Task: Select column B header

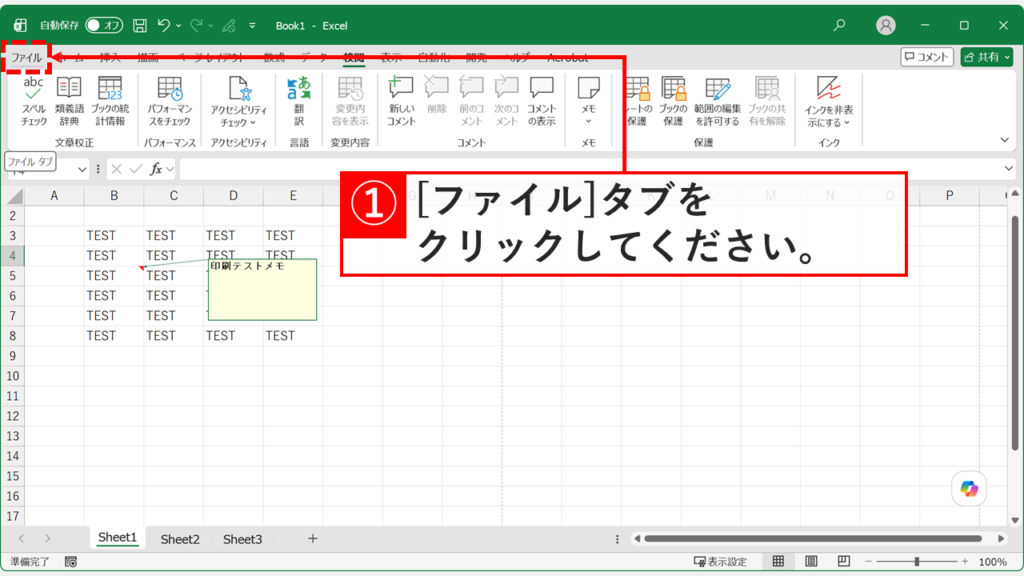Action: point(114,195)
